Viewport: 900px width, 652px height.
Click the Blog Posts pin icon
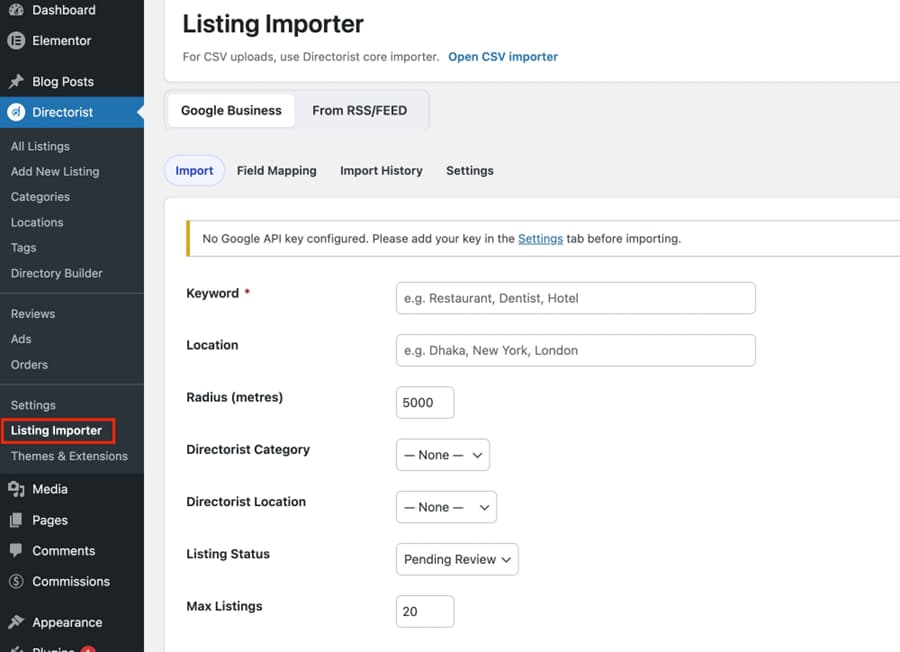click(16, 82)
